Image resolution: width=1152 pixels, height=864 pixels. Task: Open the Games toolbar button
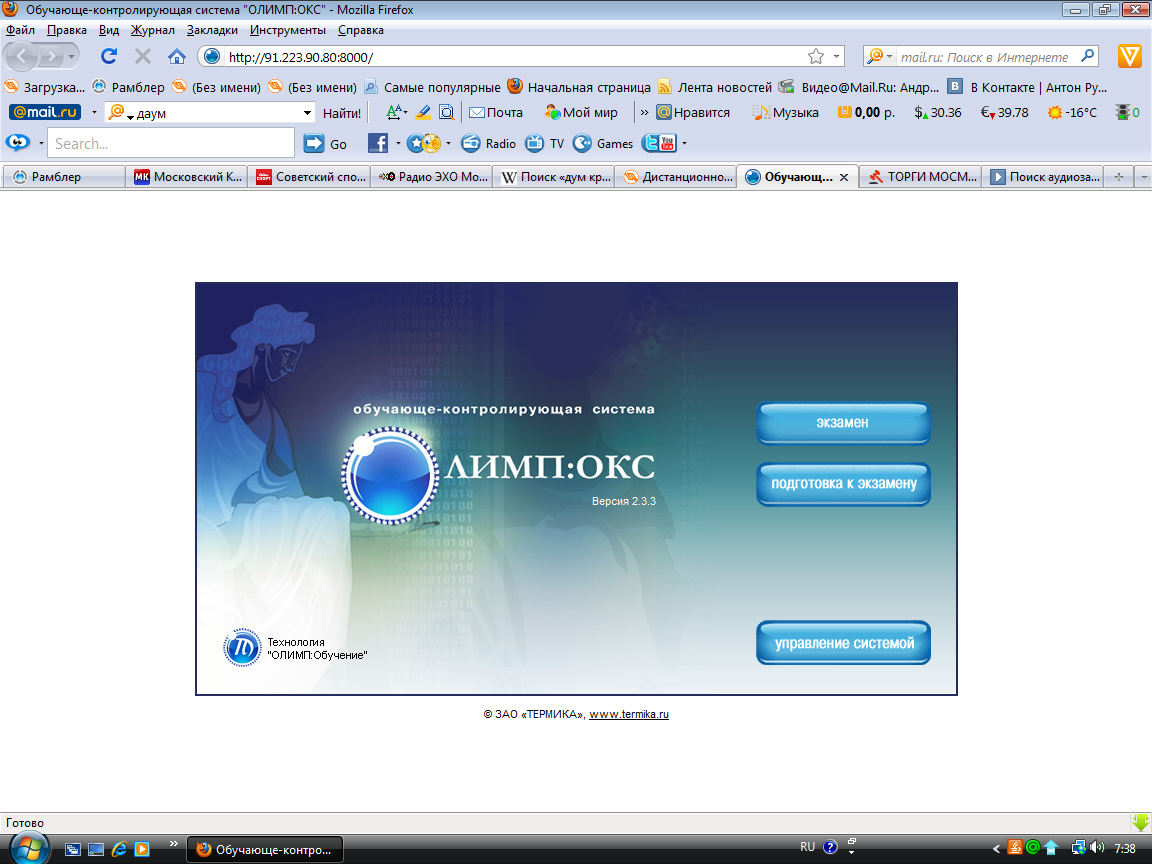(602, 143)
